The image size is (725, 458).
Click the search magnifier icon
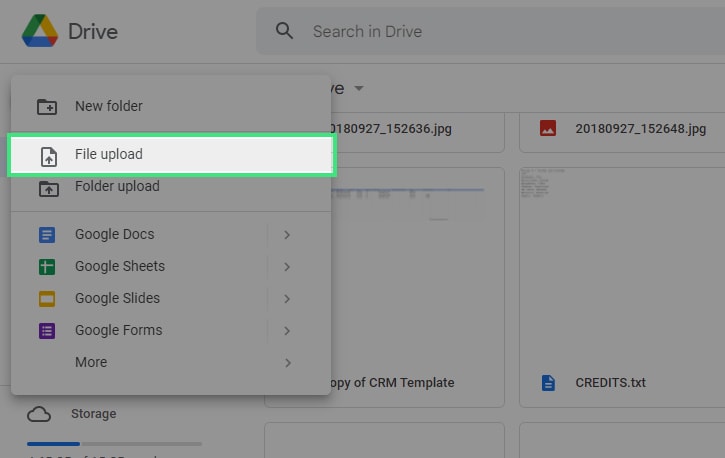[284, 31]
